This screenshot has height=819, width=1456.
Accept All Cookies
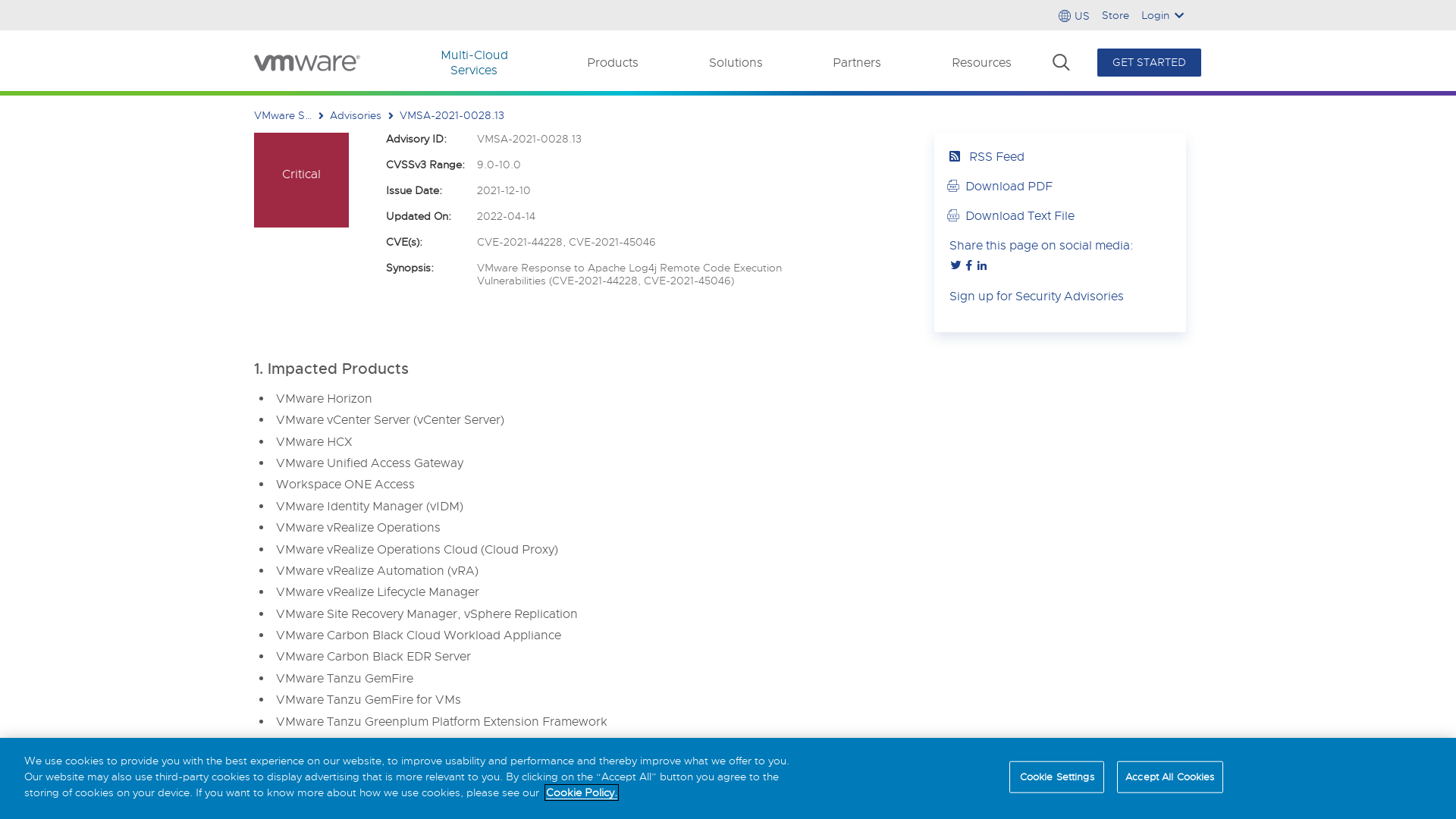(1170, 777)
